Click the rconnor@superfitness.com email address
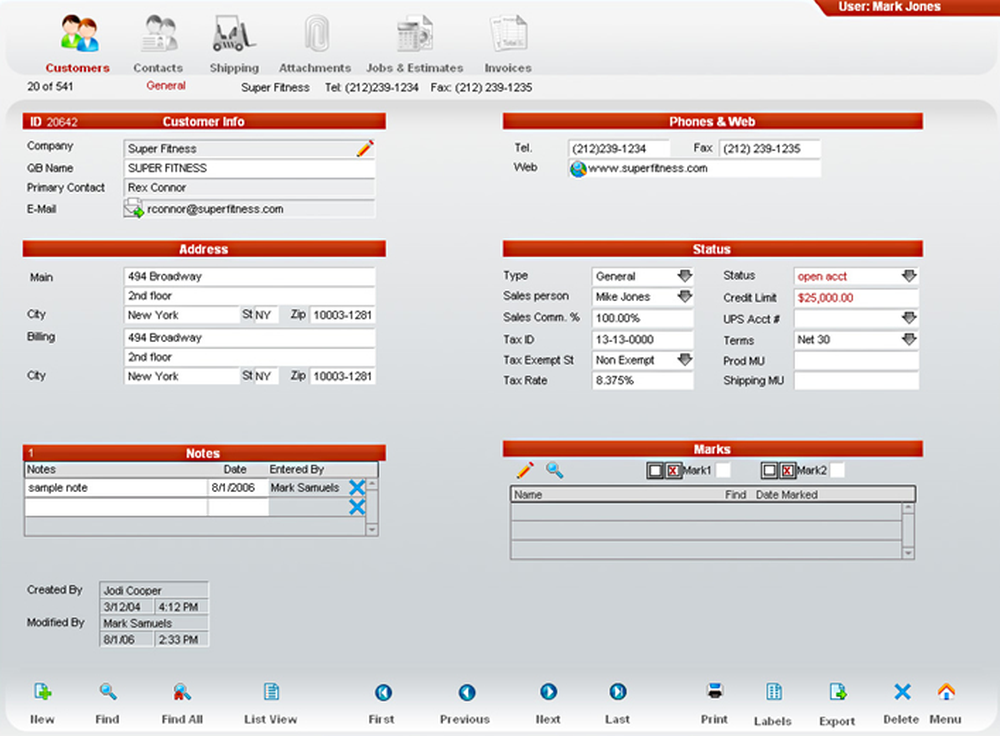The width and height of the screenshot is (1000, 736). click(x=215, y=209)
